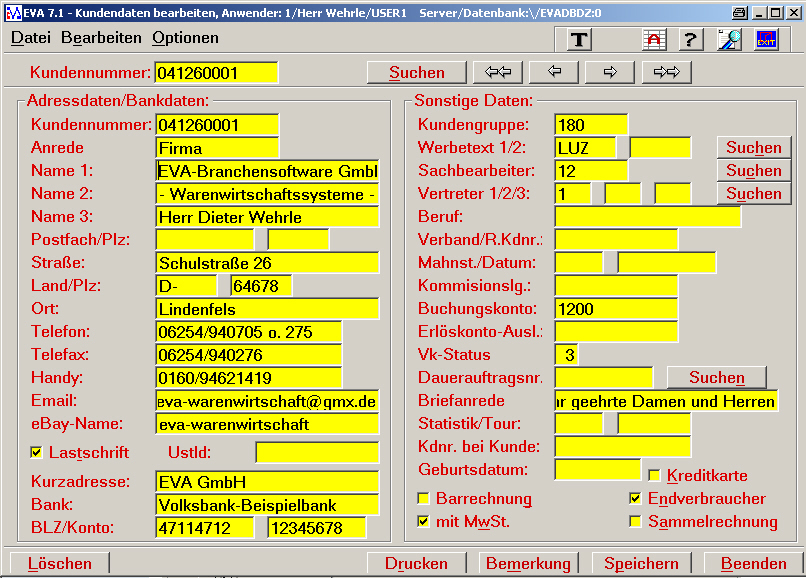This screenshot has width=806, height=578.
Task: Click the Kundengruppe field with 180
Action: [x=591, y=125]
